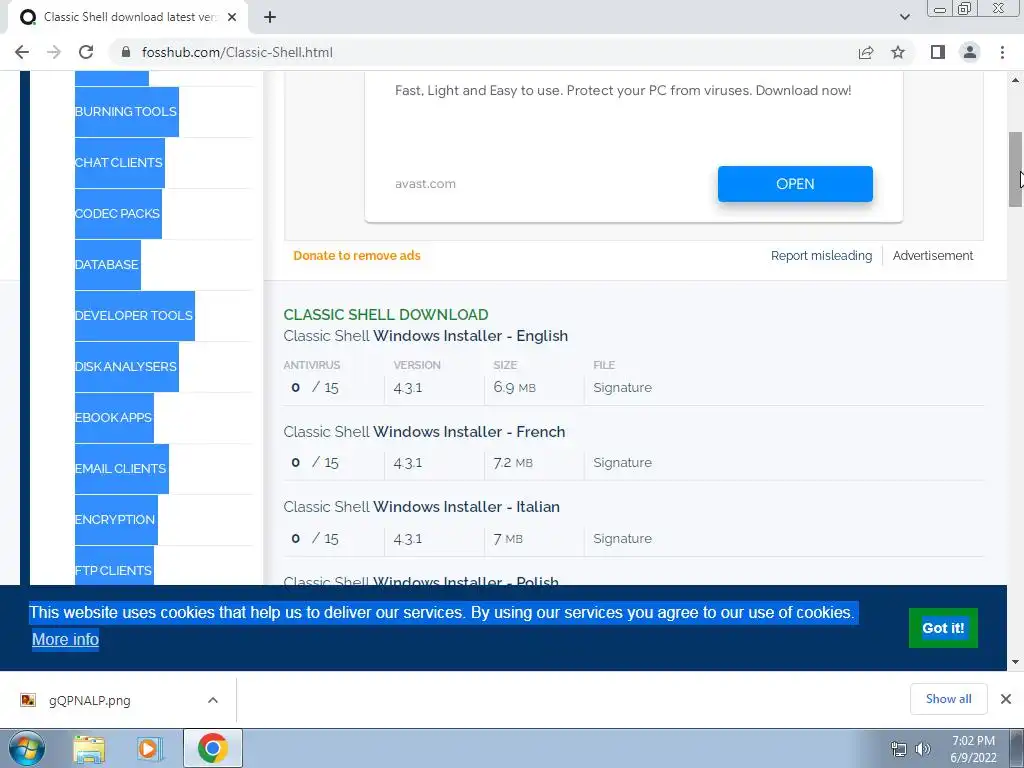Open BURNING TOOLS category
This screenshot has height=768, width=1024.
[126, 112]
